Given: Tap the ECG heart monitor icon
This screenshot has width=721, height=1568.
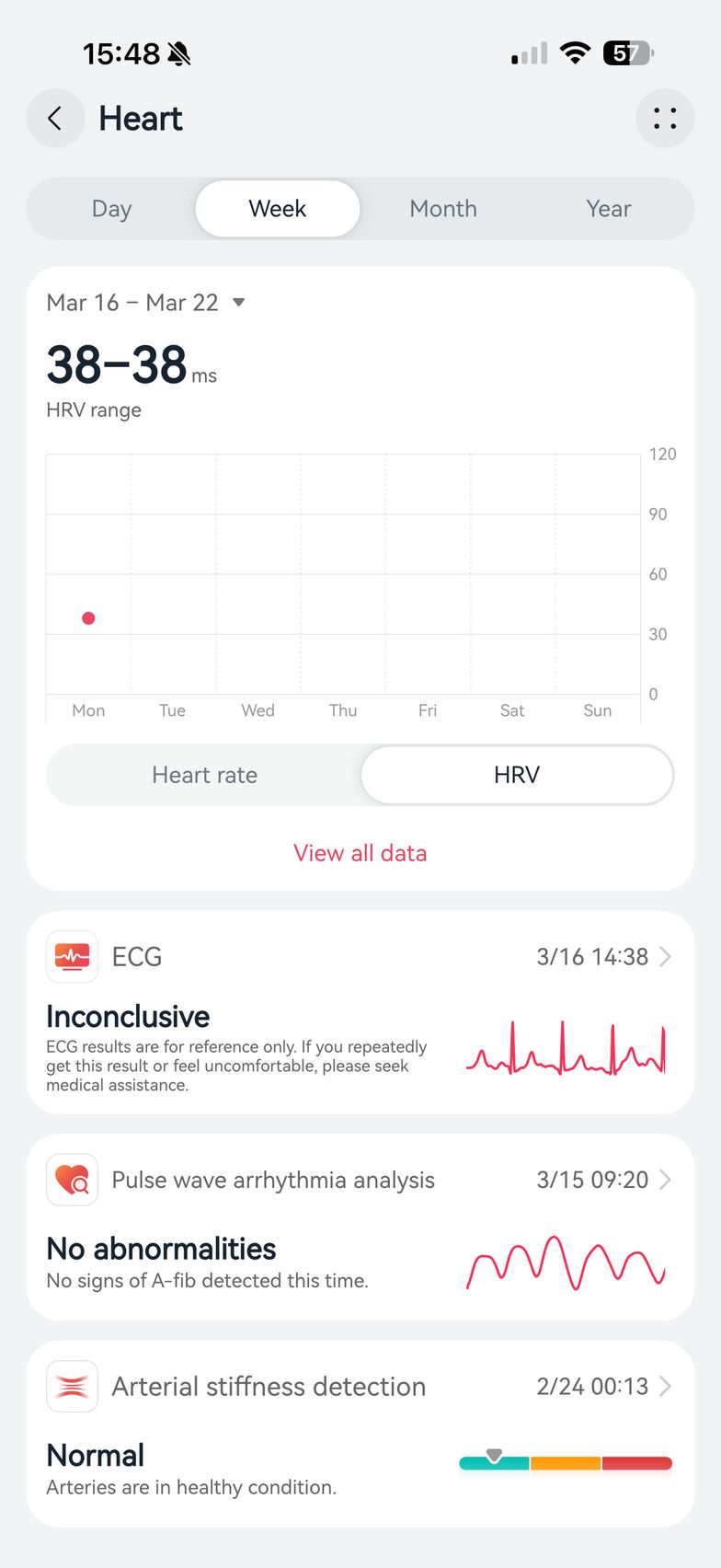Looking at the screenshot, I should [72, 957].
